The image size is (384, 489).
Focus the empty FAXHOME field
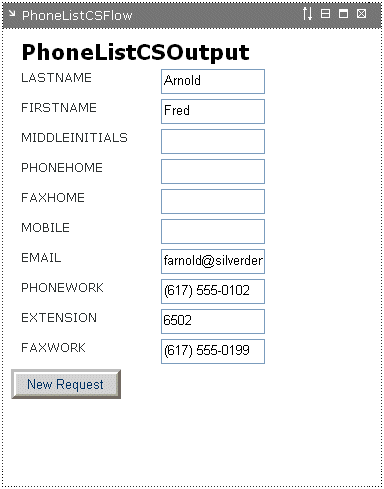click(x=213, y=201)
